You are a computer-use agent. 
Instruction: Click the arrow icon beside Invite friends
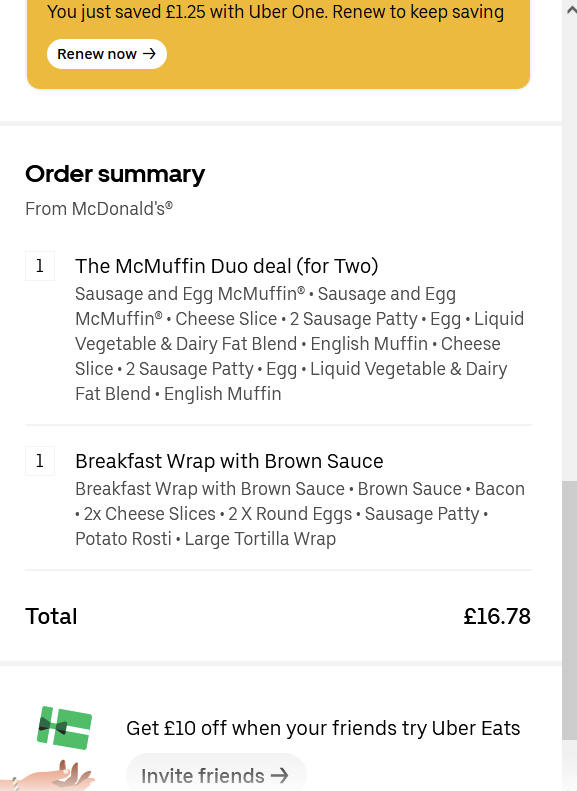(280, 775)
